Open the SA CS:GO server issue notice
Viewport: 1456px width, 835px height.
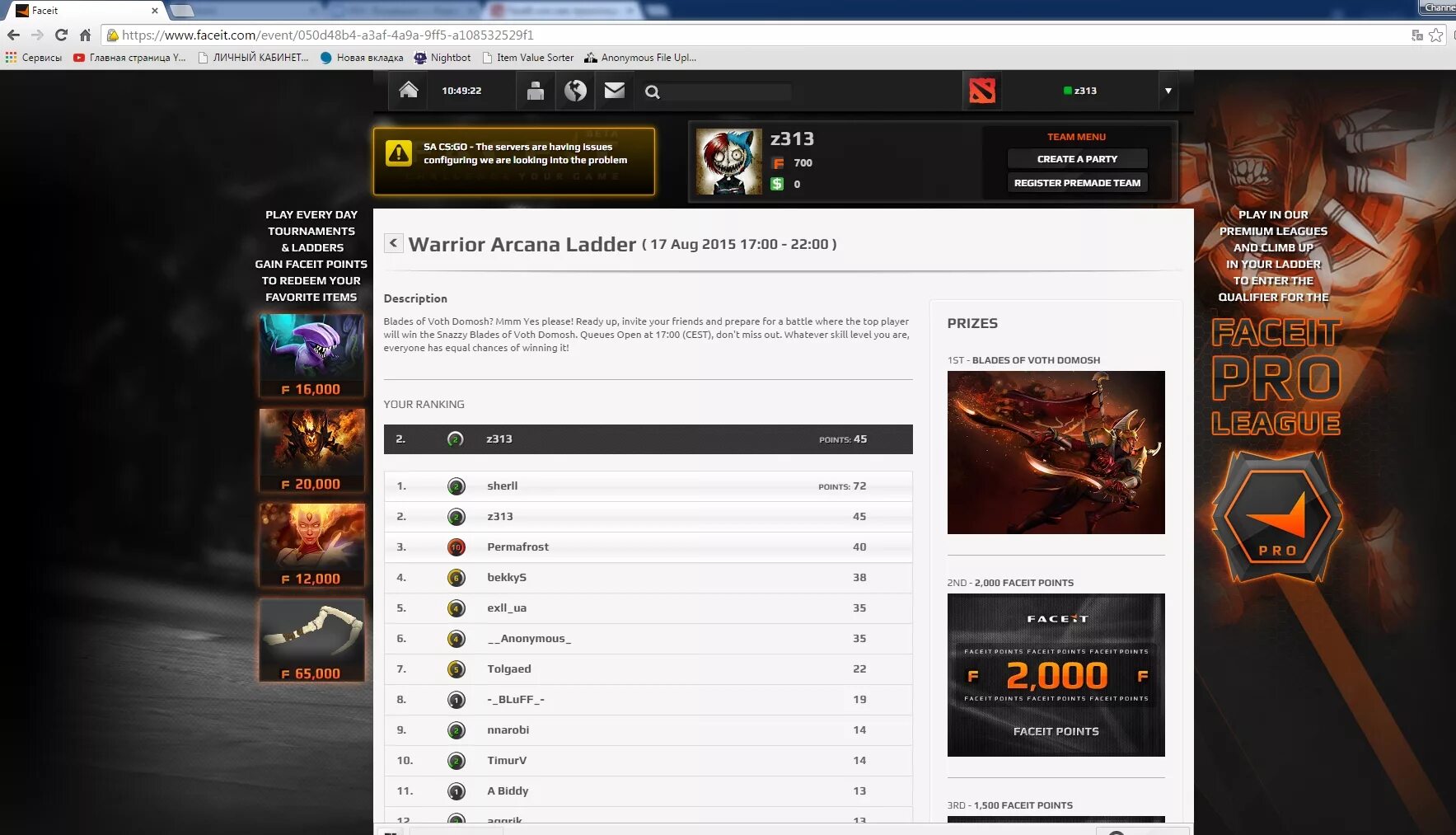(x=514, y=162)
